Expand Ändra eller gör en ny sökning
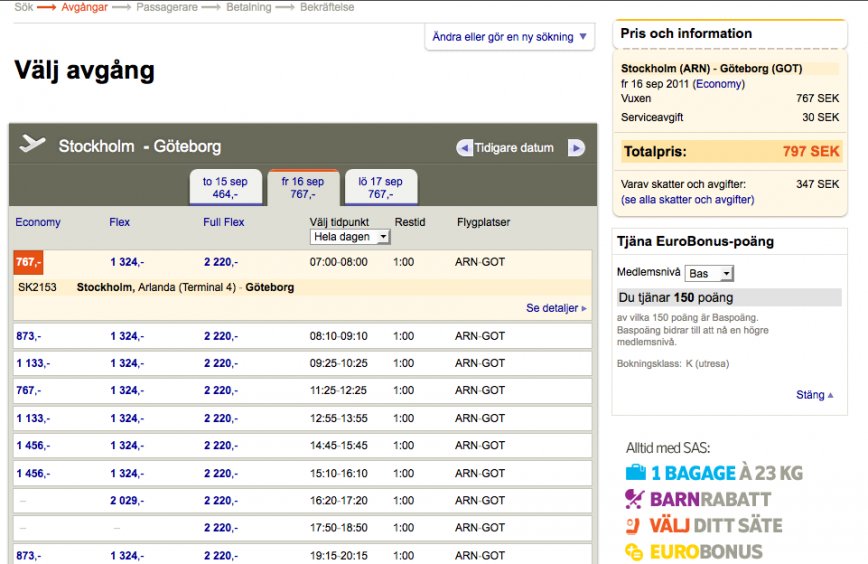This screenshot has height=564, width=868. coord(510,37)
